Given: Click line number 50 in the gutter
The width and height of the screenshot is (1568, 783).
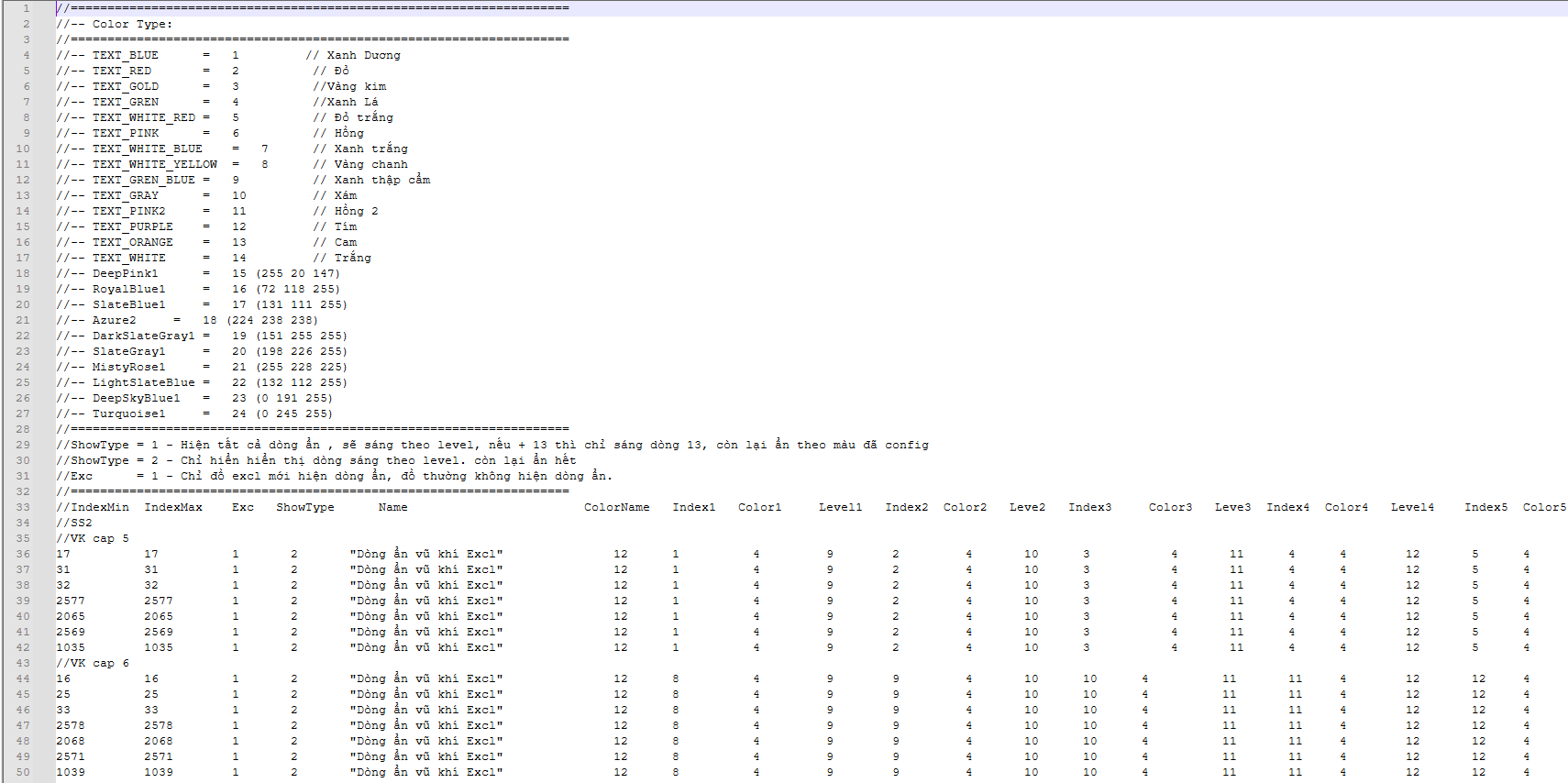Looking at the screenshot, I should pyautogui.click(x=22, y=772).
